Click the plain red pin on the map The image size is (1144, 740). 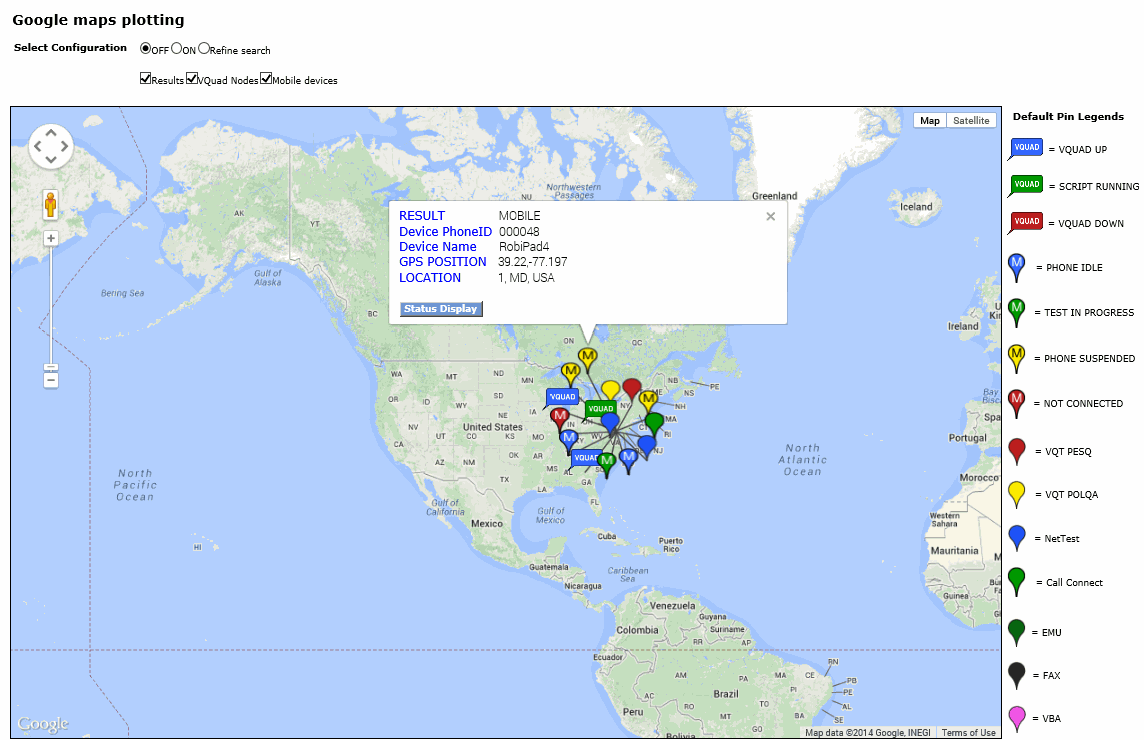tap(632, 390)
